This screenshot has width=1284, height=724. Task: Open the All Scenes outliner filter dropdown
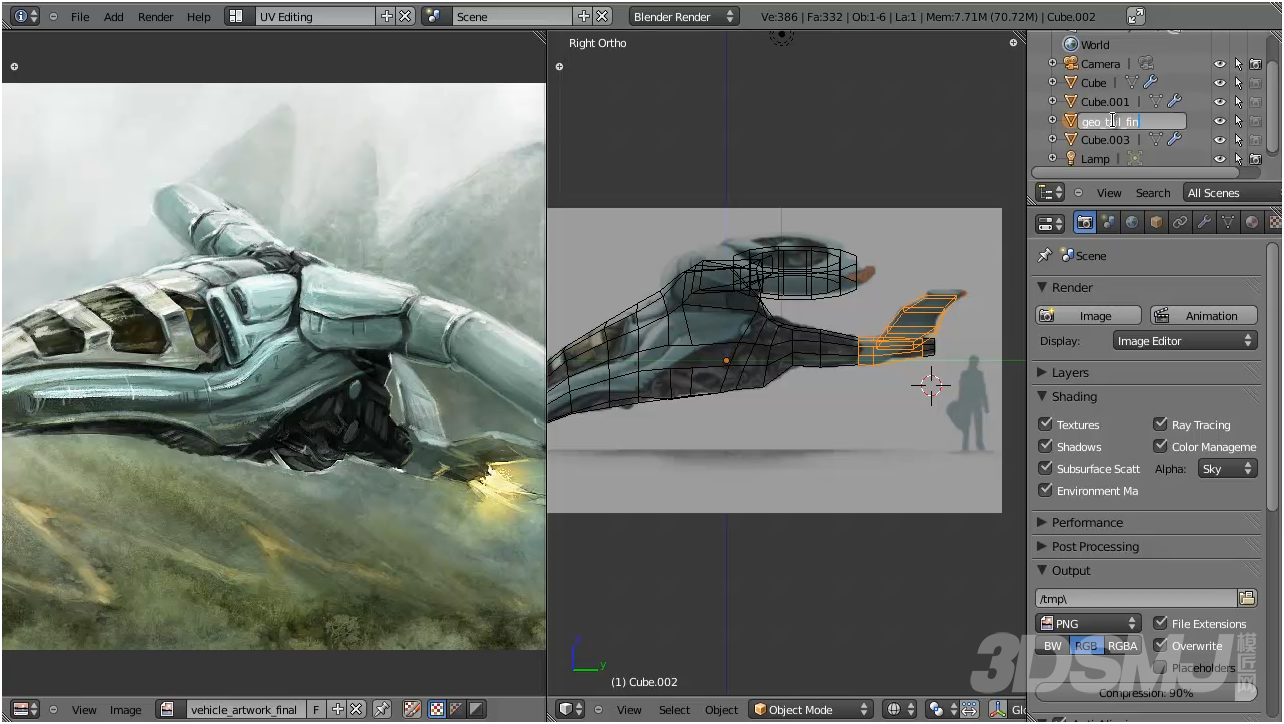pos(1232,192)
